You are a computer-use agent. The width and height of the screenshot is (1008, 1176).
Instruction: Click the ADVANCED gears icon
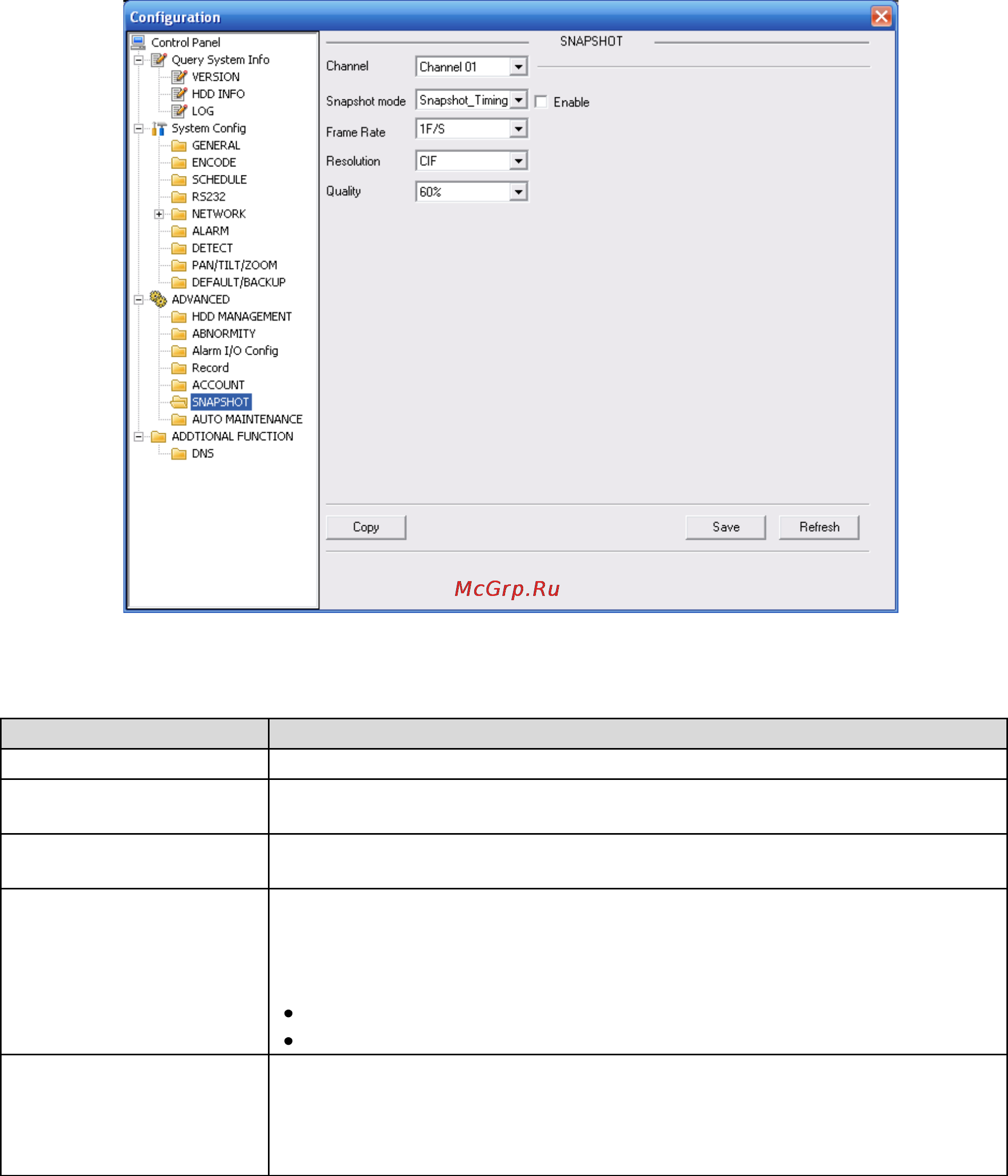pyautogui.click(x=158, y=299)
